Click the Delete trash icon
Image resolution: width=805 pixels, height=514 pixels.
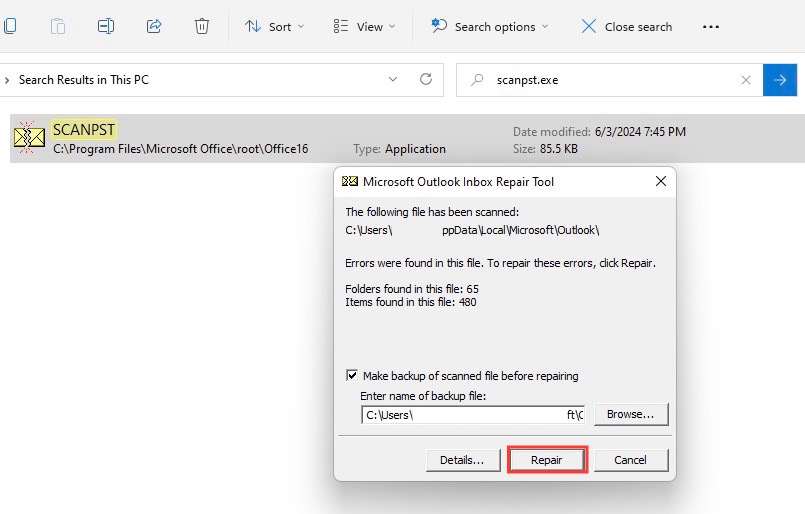(202, 26)
